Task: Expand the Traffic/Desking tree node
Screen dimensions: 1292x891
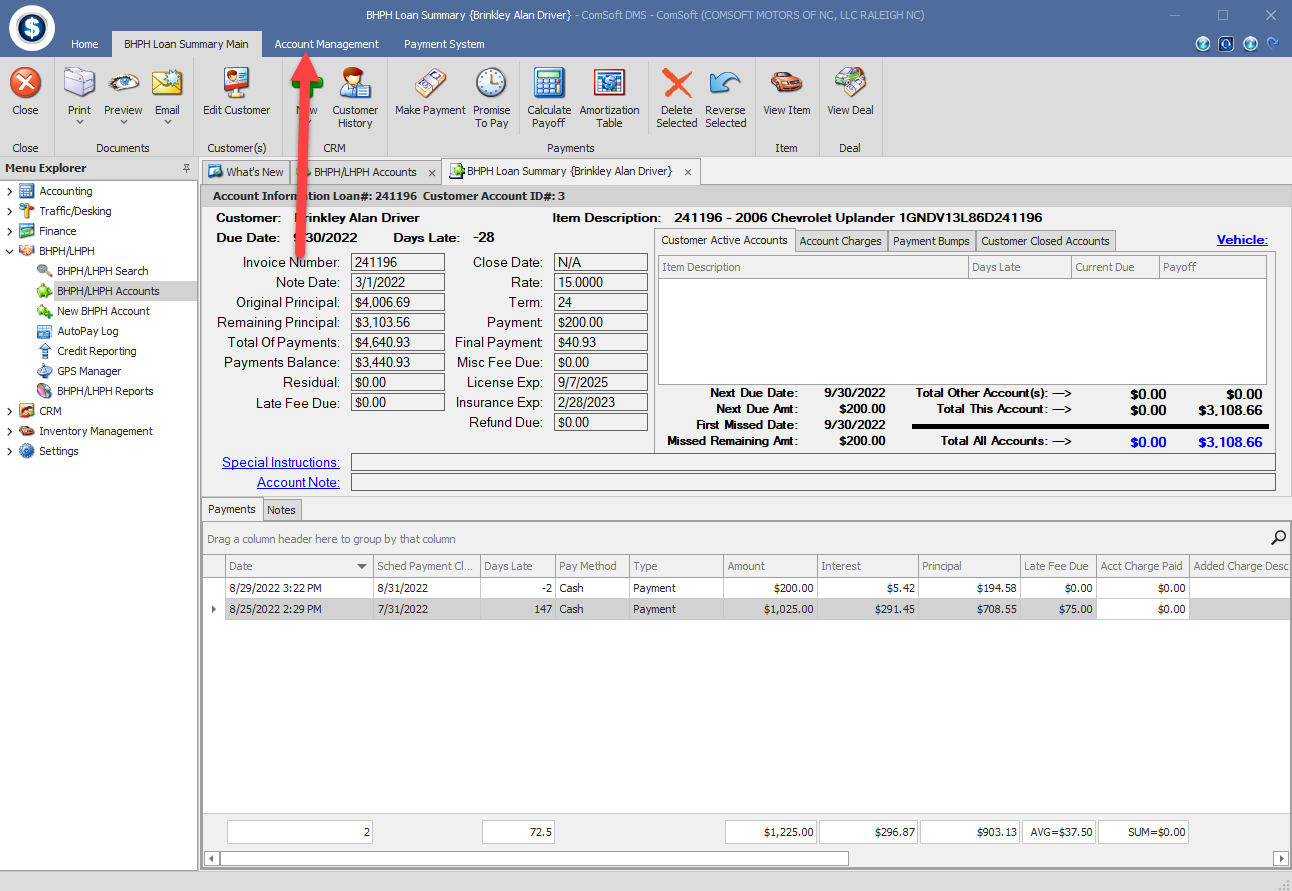Action: point(9,211)
